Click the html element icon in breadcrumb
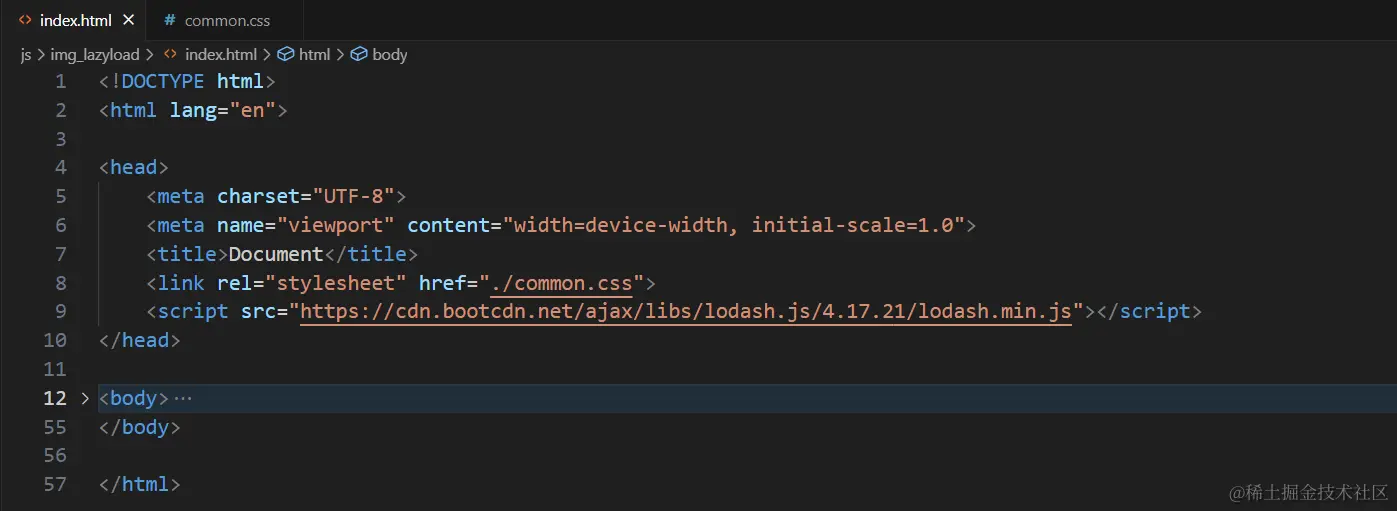This screenshot has width=1397, height=511. point(285,54)
